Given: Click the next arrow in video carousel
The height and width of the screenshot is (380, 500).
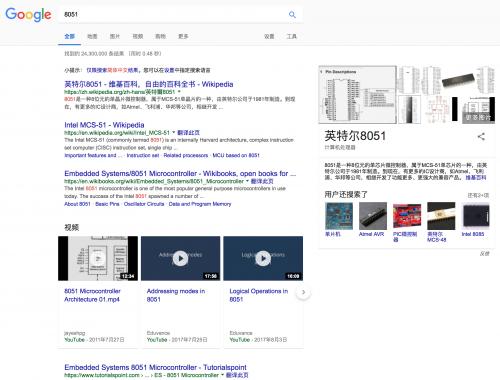Looking at the screenshot, I should 303,292.
